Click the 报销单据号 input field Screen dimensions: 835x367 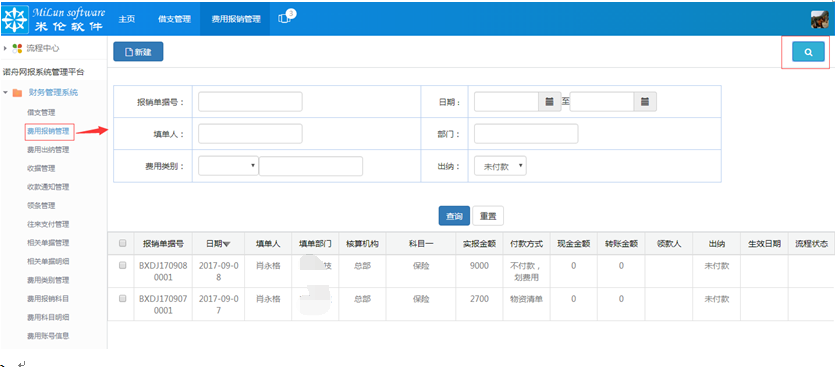tap(250, 102)
